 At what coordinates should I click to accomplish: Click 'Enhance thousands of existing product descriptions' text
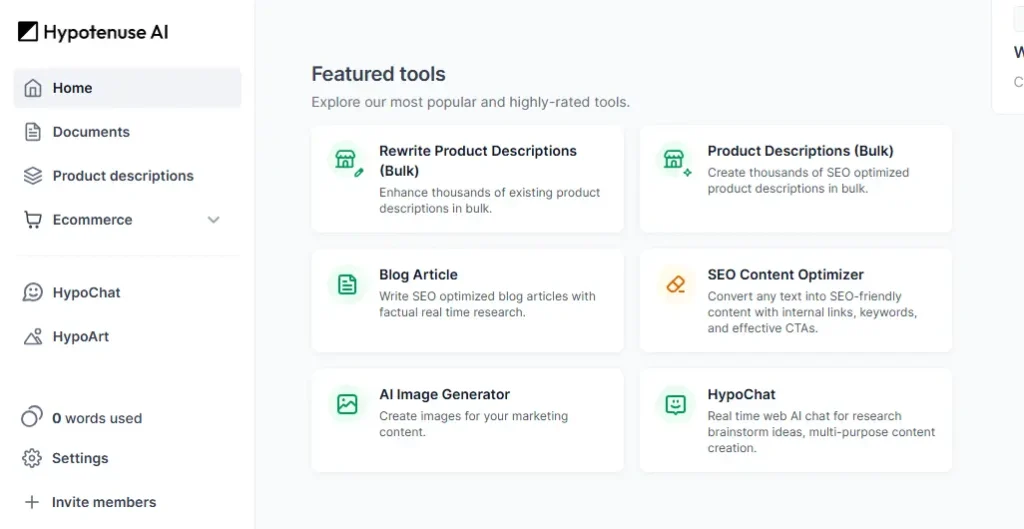(x=489, y=200)
